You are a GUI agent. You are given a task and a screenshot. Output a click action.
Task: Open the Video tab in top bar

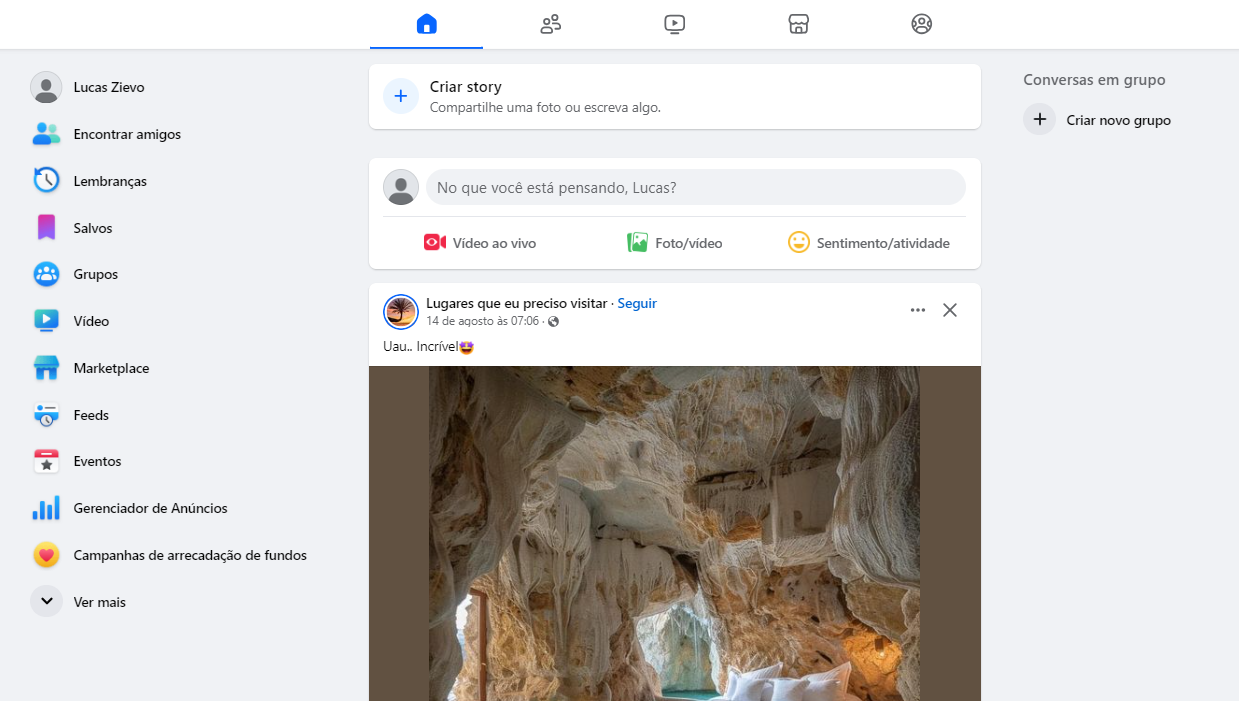pyautogui.click(x=674, y=24)
